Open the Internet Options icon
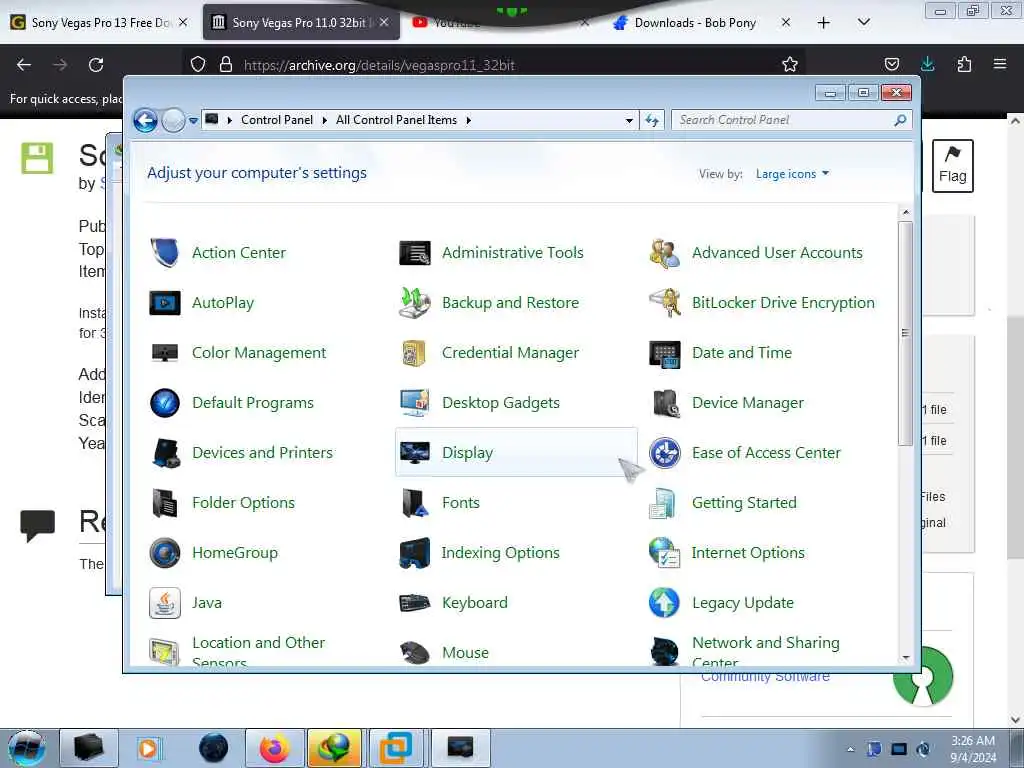The height and width of the screenshot is (768, 1024). (x=665, y=552)
